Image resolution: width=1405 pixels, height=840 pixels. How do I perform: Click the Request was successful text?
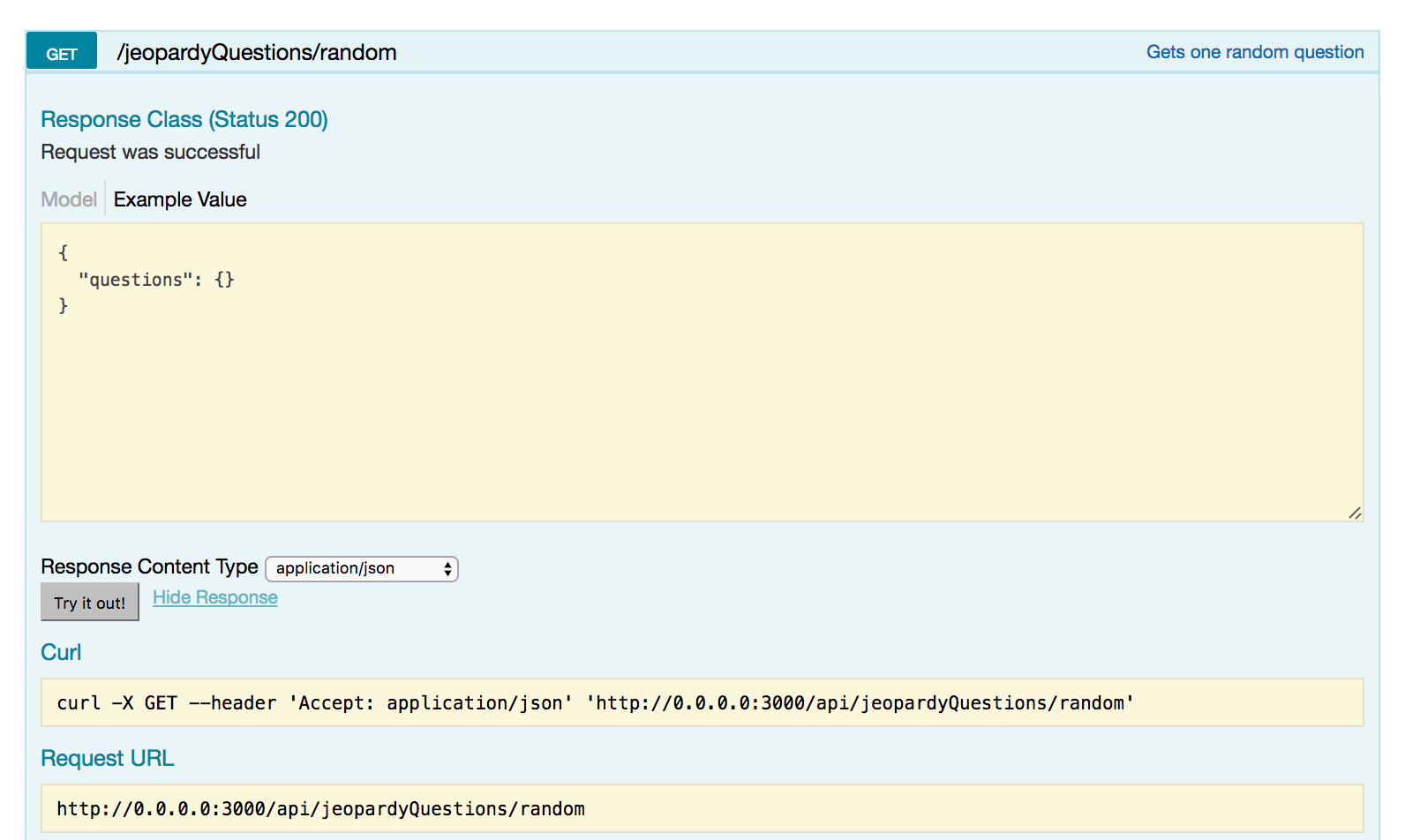pos(151,152)
